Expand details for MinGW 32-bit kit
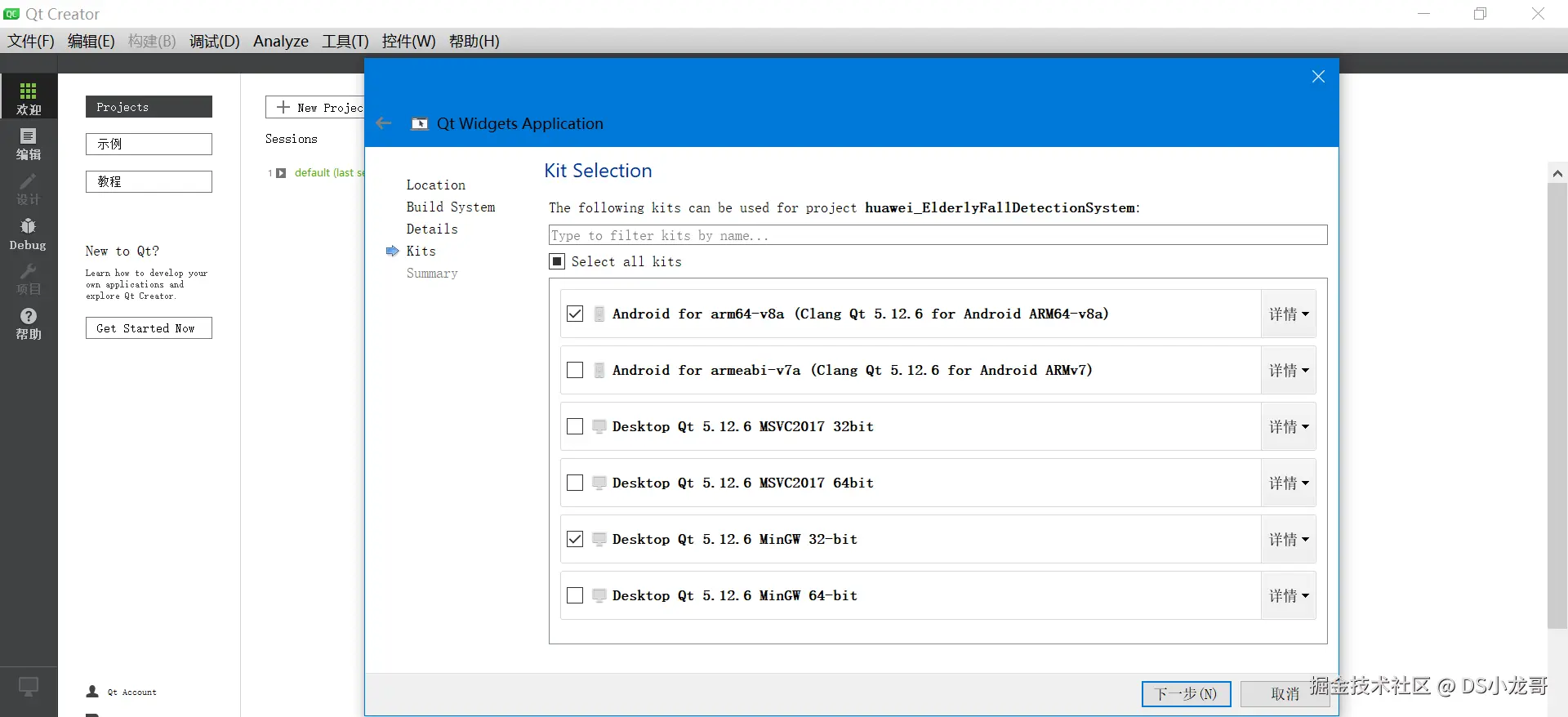 click(1289, 539)
